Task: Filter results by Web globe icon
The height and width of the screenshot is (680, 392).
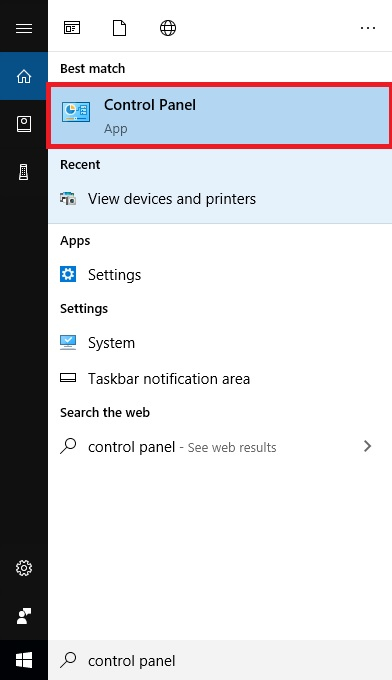Action: click(x=168, y=28)
